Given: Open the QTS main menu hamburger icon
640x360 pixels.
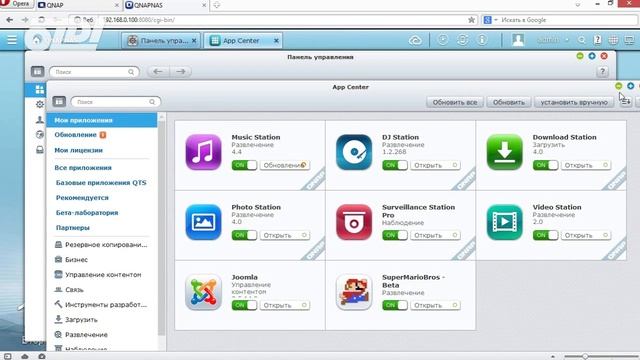Looking at the screenshot, I should tap(12, 40).
